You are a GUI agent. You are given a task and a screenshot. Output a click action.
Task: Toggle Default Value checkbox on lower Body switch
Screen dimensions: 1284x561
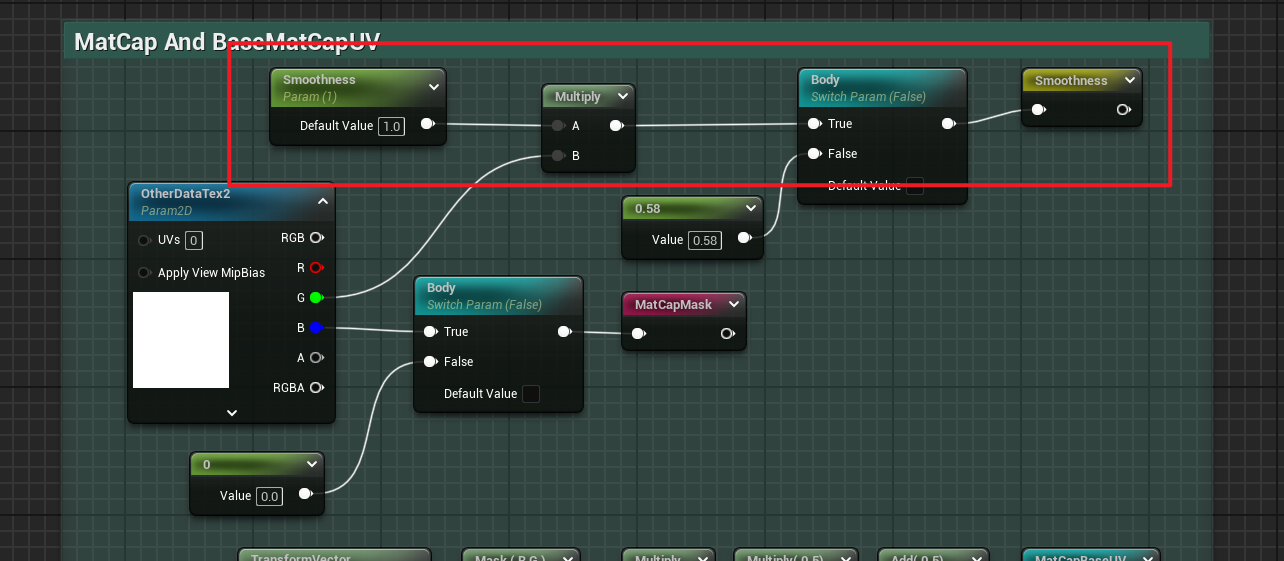(x=531, y=394)
